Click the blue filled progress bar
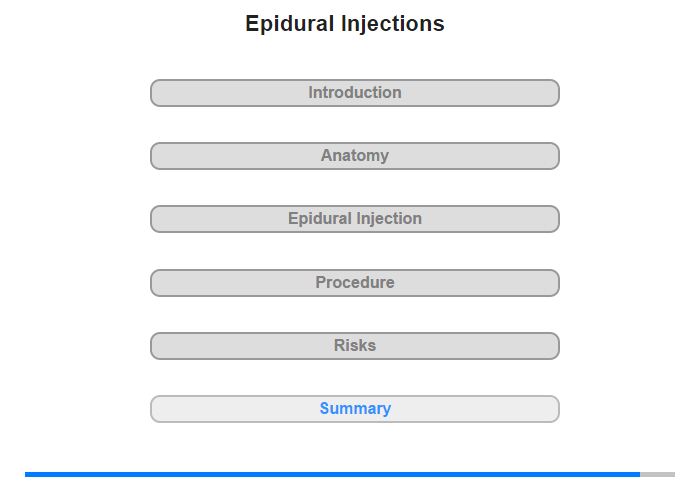Image resolution: width=700 pixels, height=480 pixels. click(x=332, y=474)
